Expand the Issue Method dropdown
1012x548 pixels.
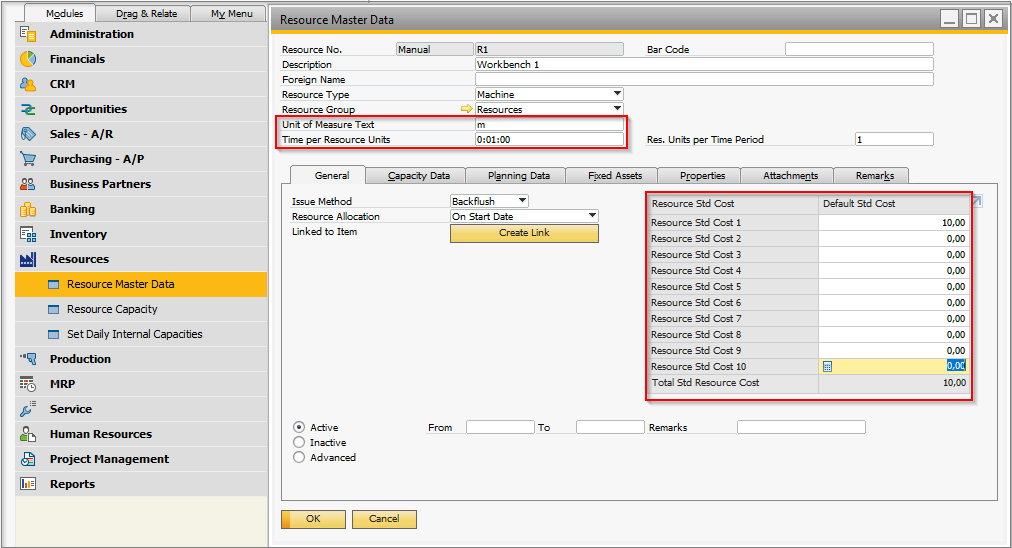pyautogui.click(x=521, y=201)
